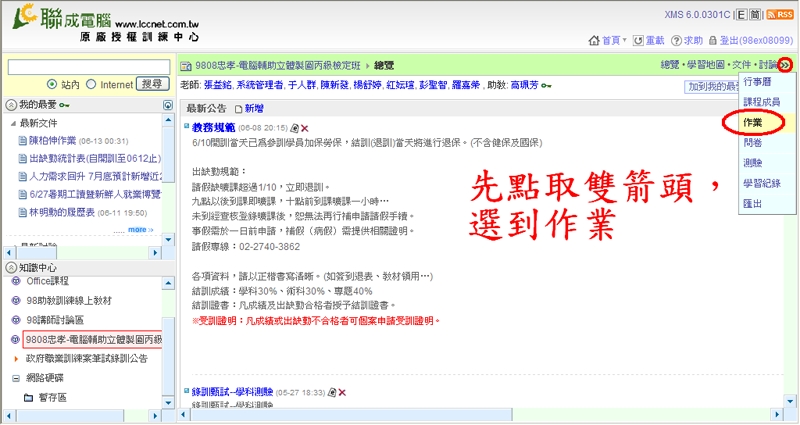The height and width of the screenshot is (425, 800).
Task: Click the 新增 new announcement icon
Action: (238, 108)
